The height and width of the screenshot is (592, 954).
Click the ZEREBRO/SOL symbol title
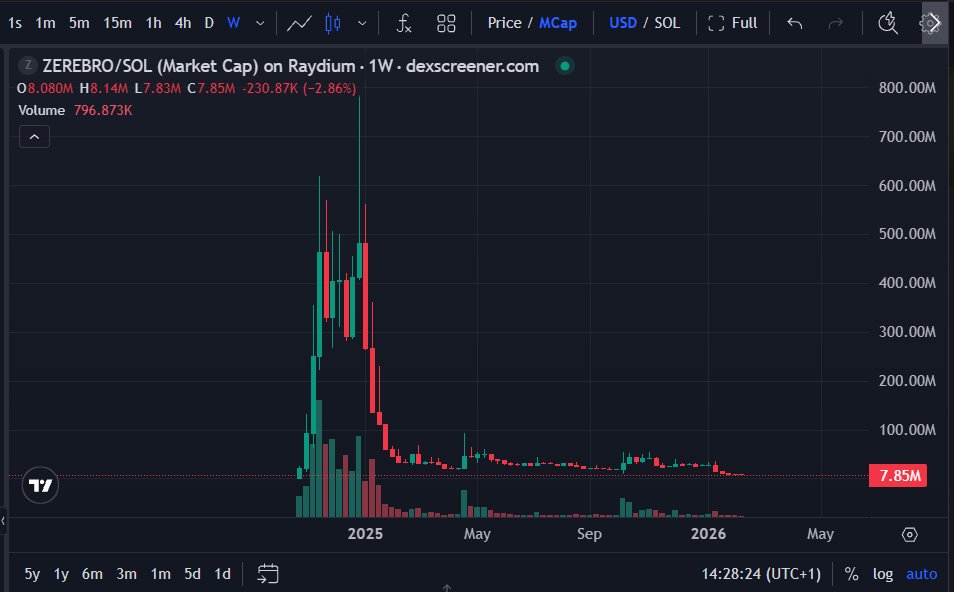tap(291, 66)
